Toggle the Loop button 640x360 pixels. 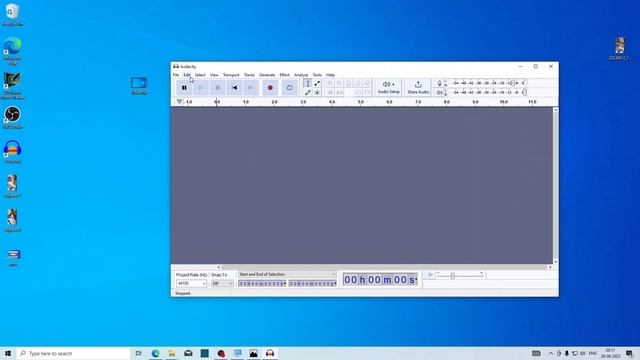(289, 88)
